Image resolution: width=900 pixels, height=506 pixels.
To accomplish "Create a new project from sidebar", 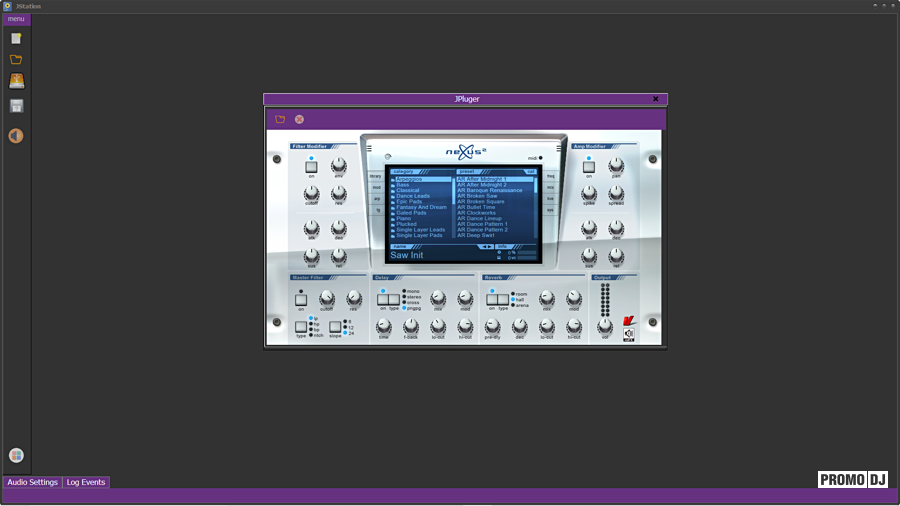I will tap(16, 38).
